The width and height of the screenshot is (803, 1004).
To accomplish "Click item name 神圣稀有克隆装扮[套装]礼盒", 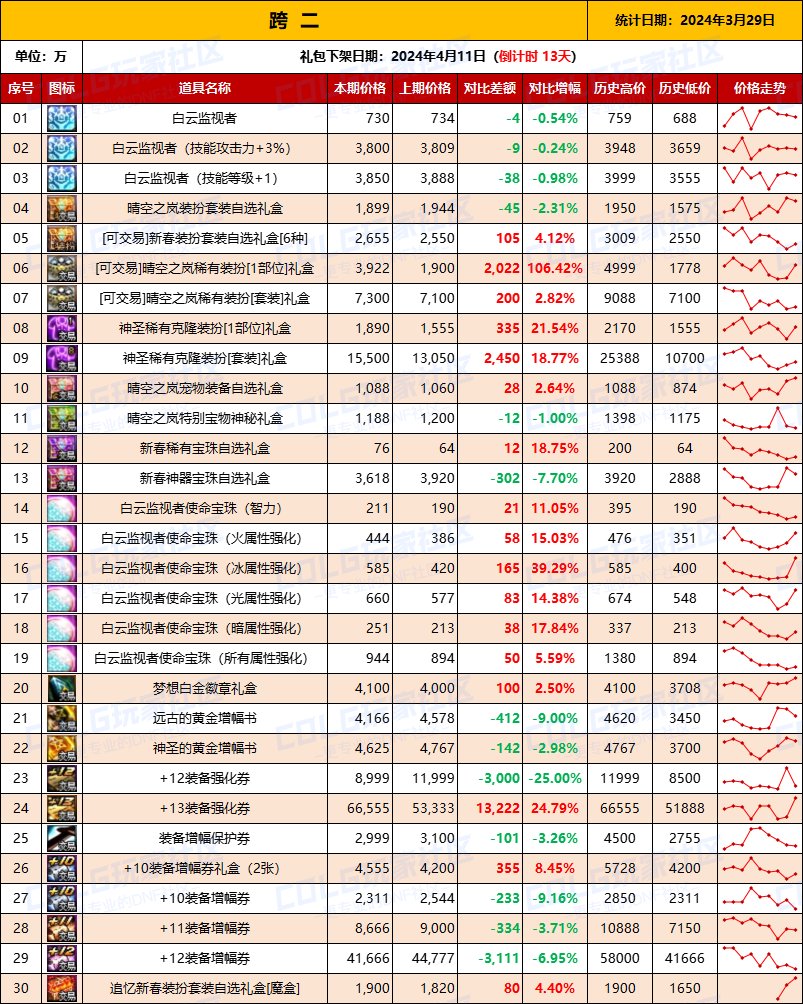I will (x=205, y=359).
